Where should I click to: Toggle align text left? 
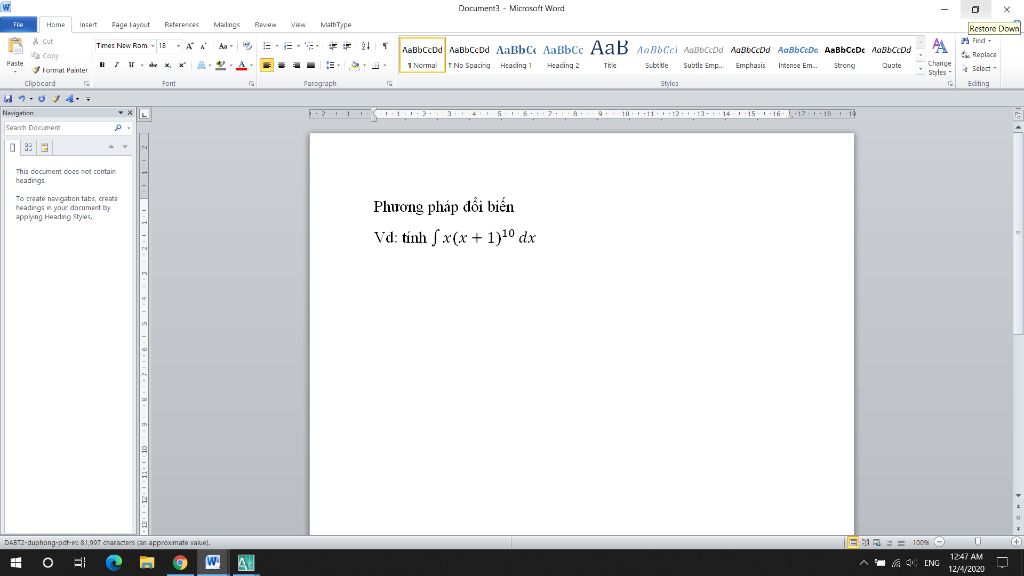pyautogui.click(x=266, y=65)
